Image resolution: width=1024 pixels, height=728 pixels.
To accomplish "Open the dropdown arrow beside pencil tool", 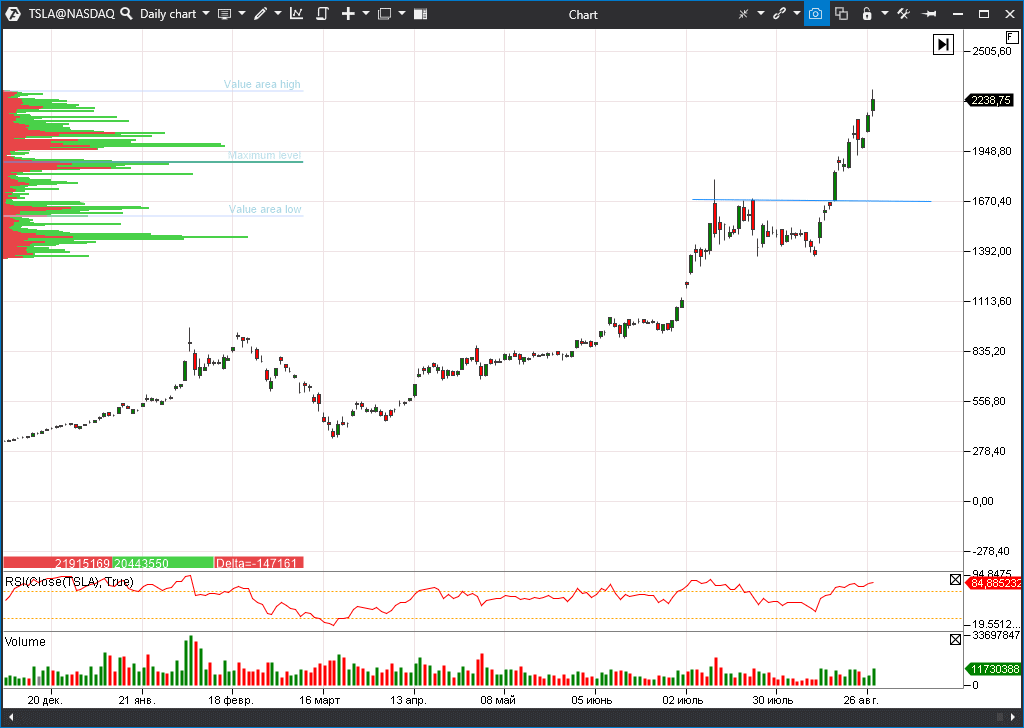I will pos(277,14).
